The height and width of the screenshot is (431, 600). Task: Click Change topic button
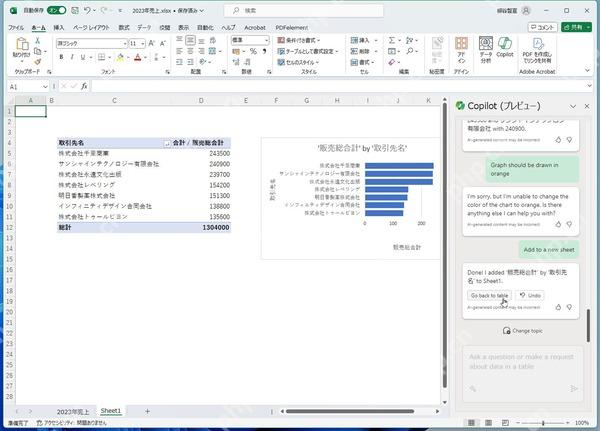click(x=523, y=331)
